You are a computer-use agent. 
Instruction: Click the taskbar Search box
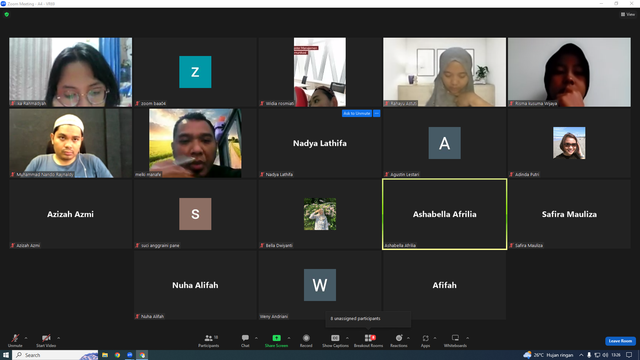(x=55, y=355)
